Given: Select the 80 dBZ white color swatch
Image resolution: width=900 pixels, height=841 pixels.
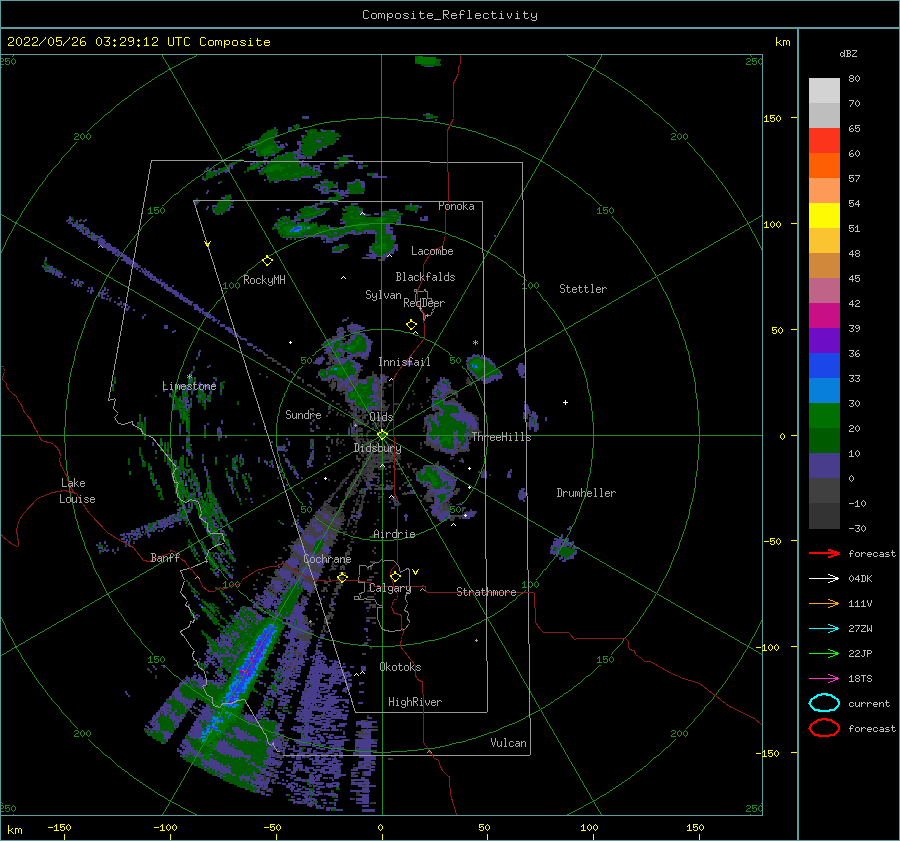Looking at the screenshot, I should tap(824, 91).
